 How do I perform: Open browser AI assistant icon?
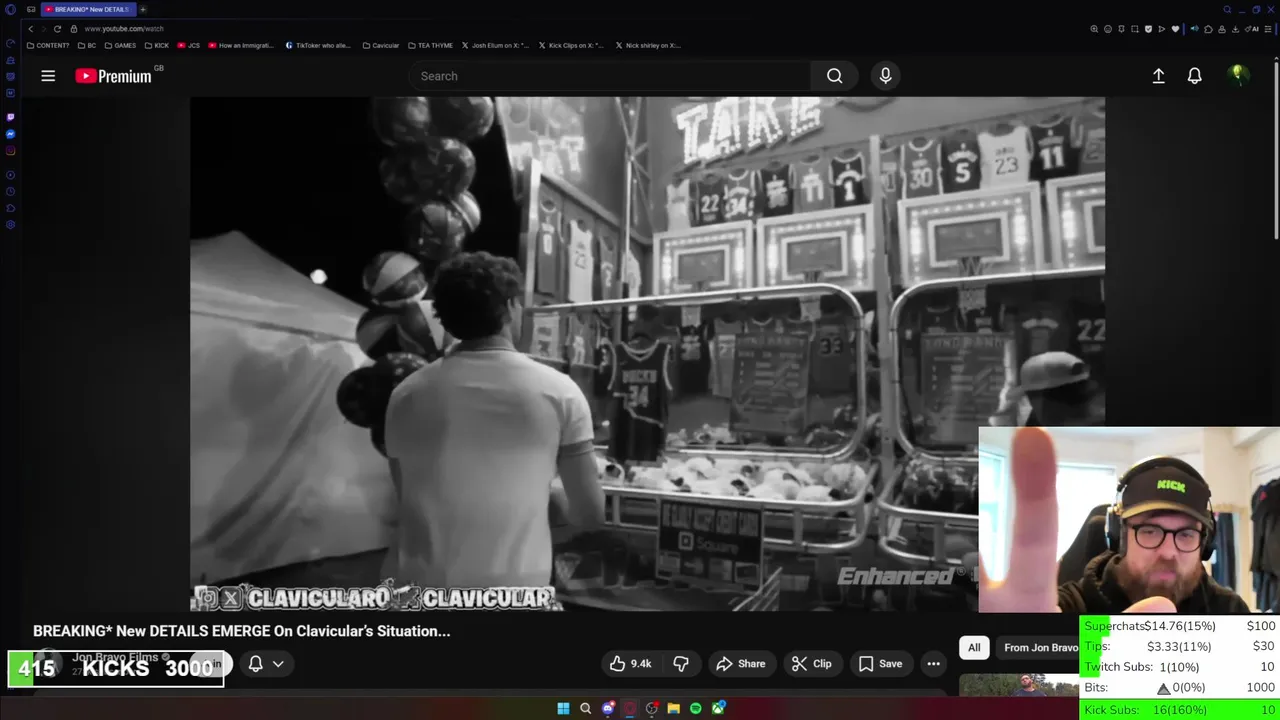[x=1254, y=29]
